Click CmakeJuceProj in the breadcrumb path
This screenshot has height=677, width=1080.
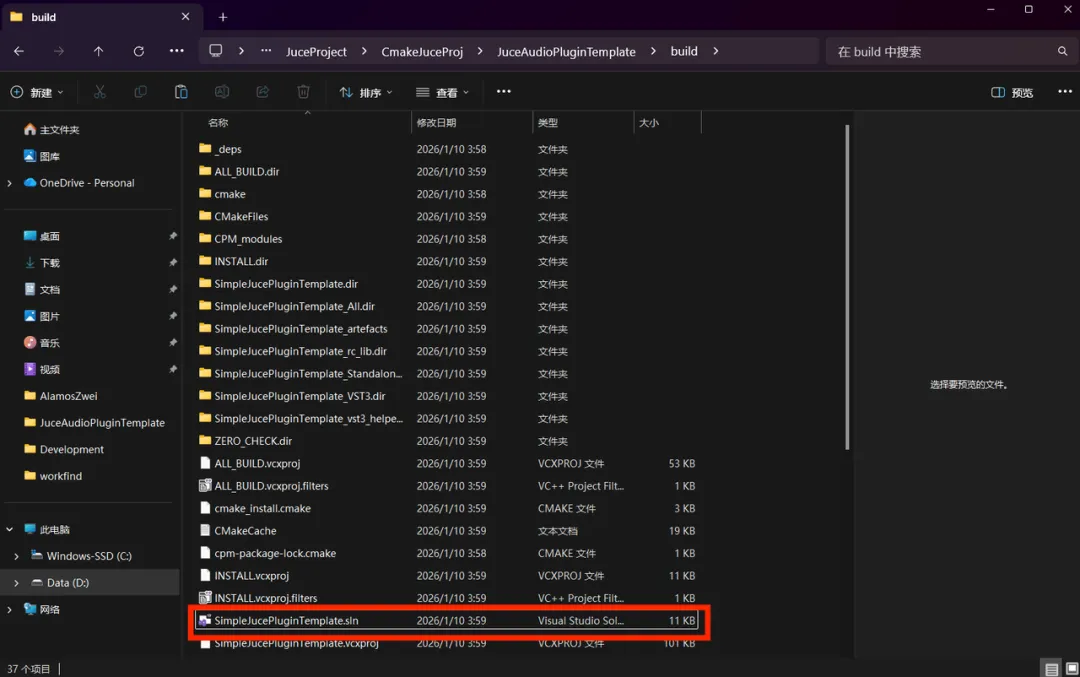click(x=422, y=52)
